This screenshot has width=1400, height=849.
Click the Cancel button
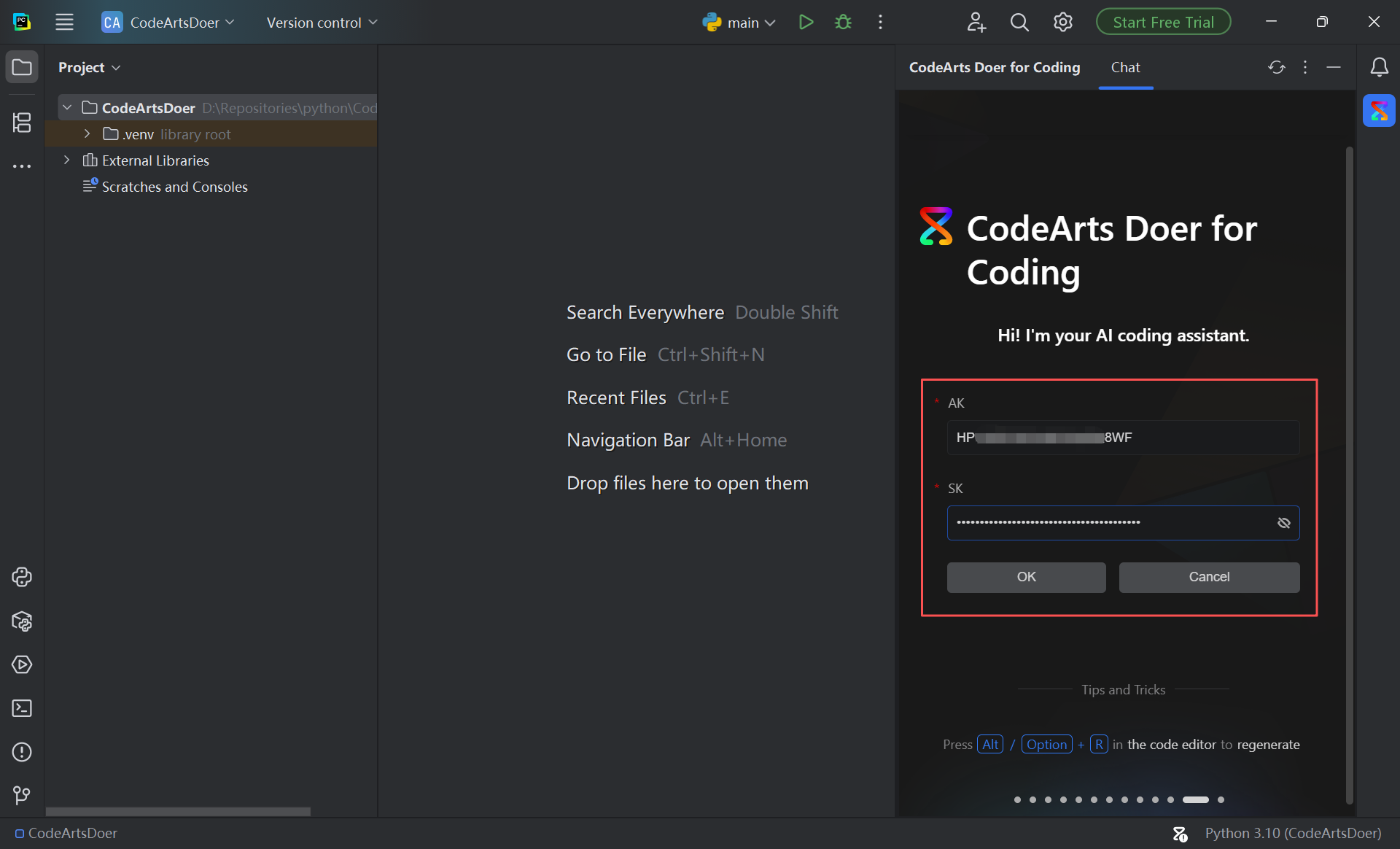(x=1208, y=577)
